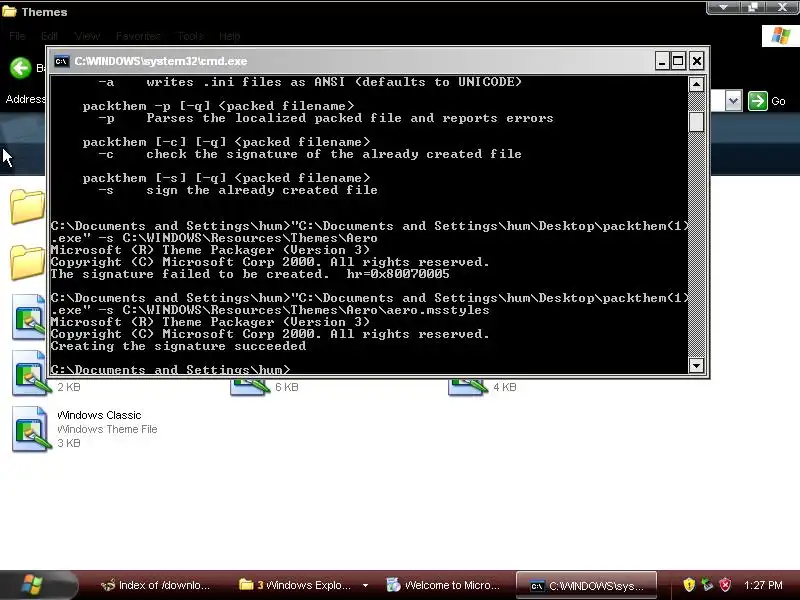Select the Windows Classic theme file icon
The height and width of the screenshot is (600, 800).
coord(31,429)
